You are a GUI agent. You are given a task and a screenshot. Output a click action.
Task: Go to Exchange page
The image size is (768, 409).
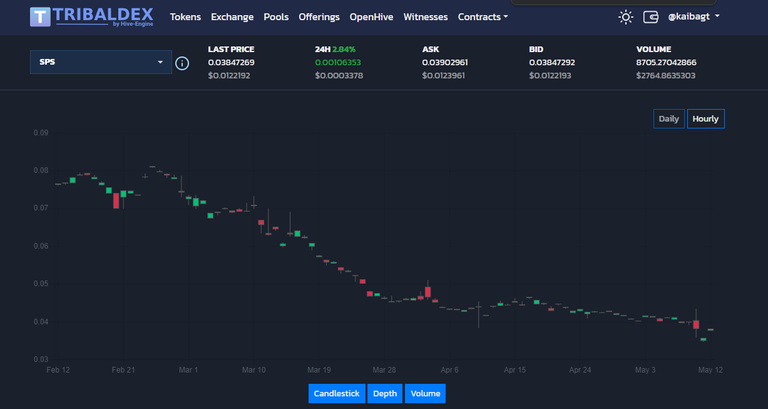(232, 17)
